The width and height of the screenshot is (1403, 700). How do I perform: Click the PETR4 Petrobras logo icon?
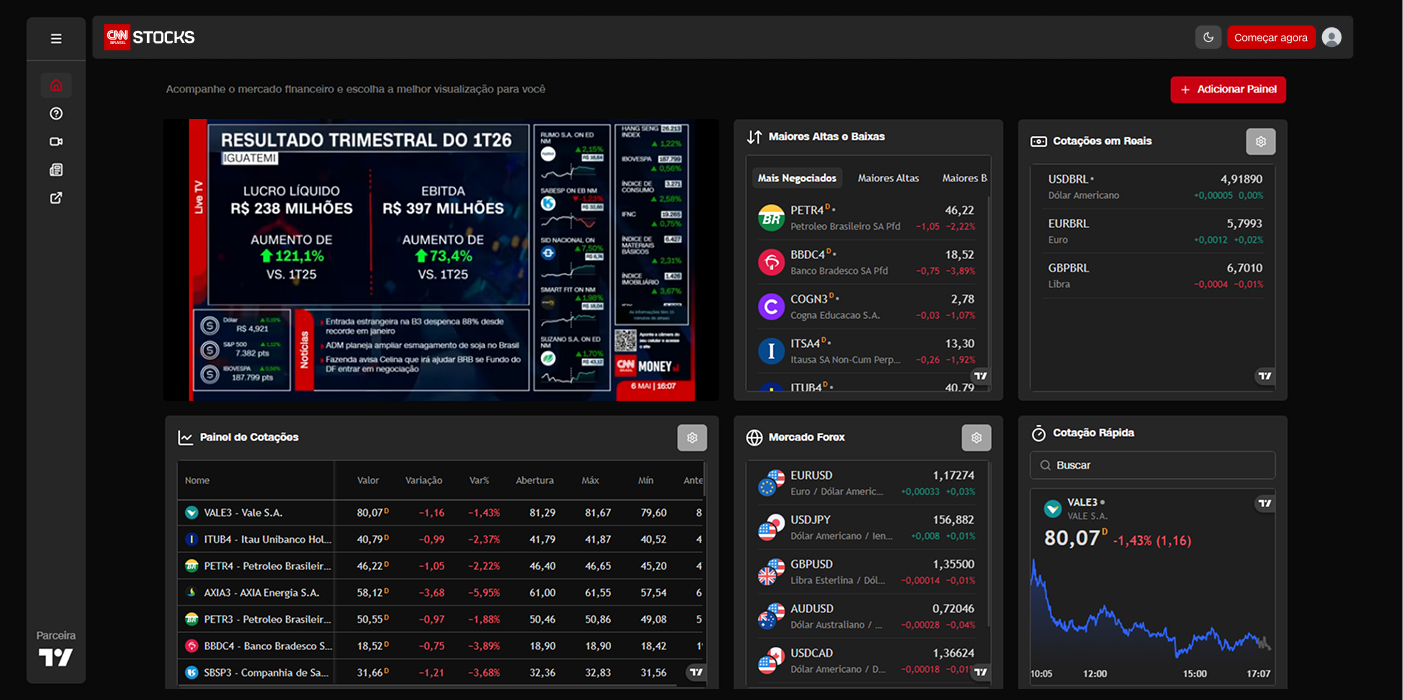[x=771, y=218]
